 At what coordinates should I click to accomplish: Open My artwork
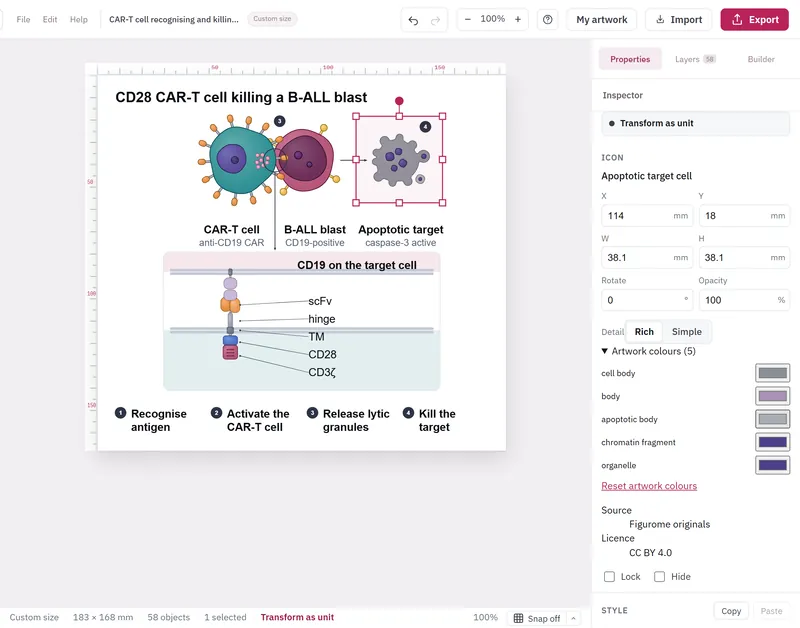coord(602,19)
